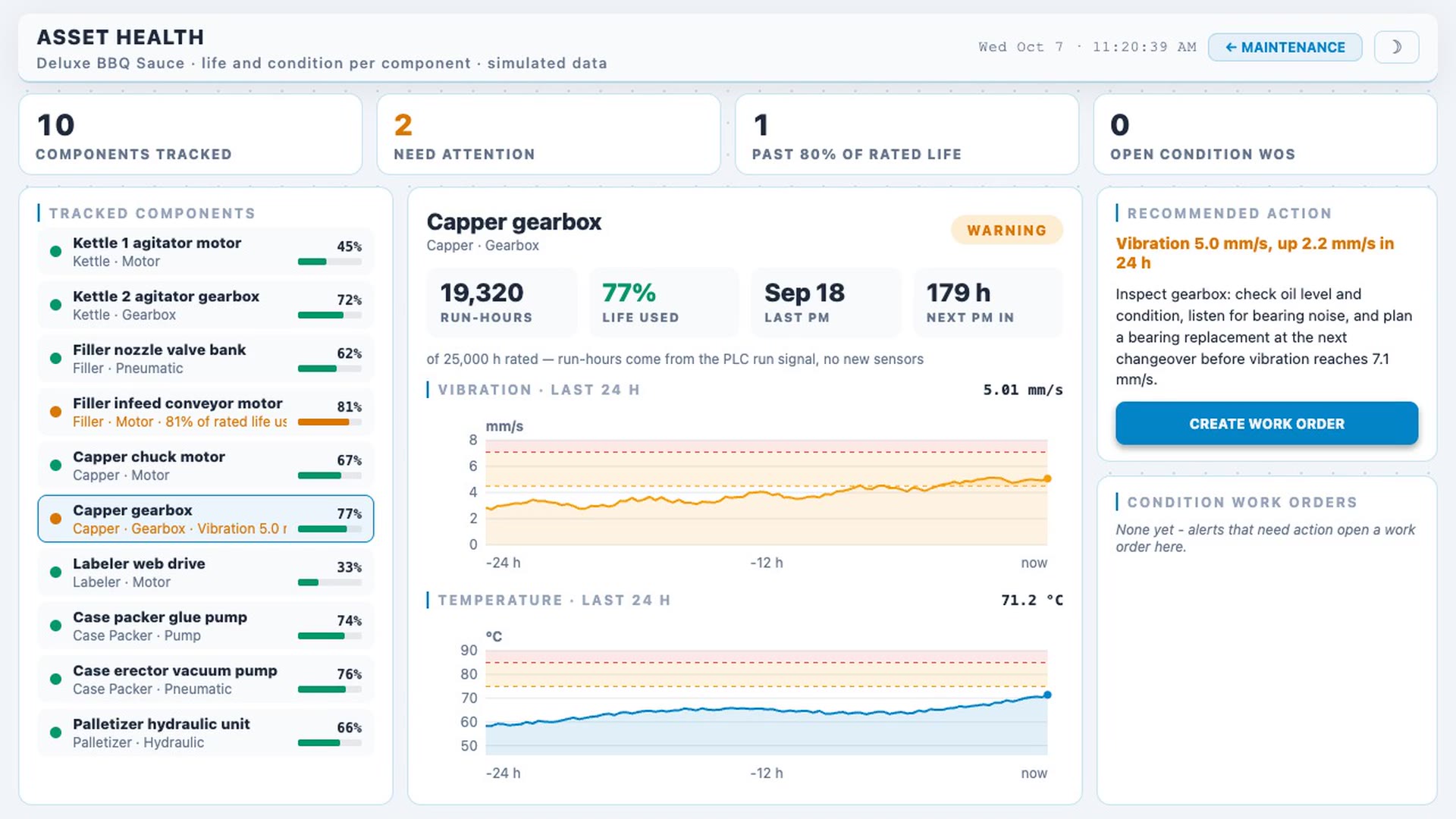Click the Capper gearbox detail heading

(513, 221)
